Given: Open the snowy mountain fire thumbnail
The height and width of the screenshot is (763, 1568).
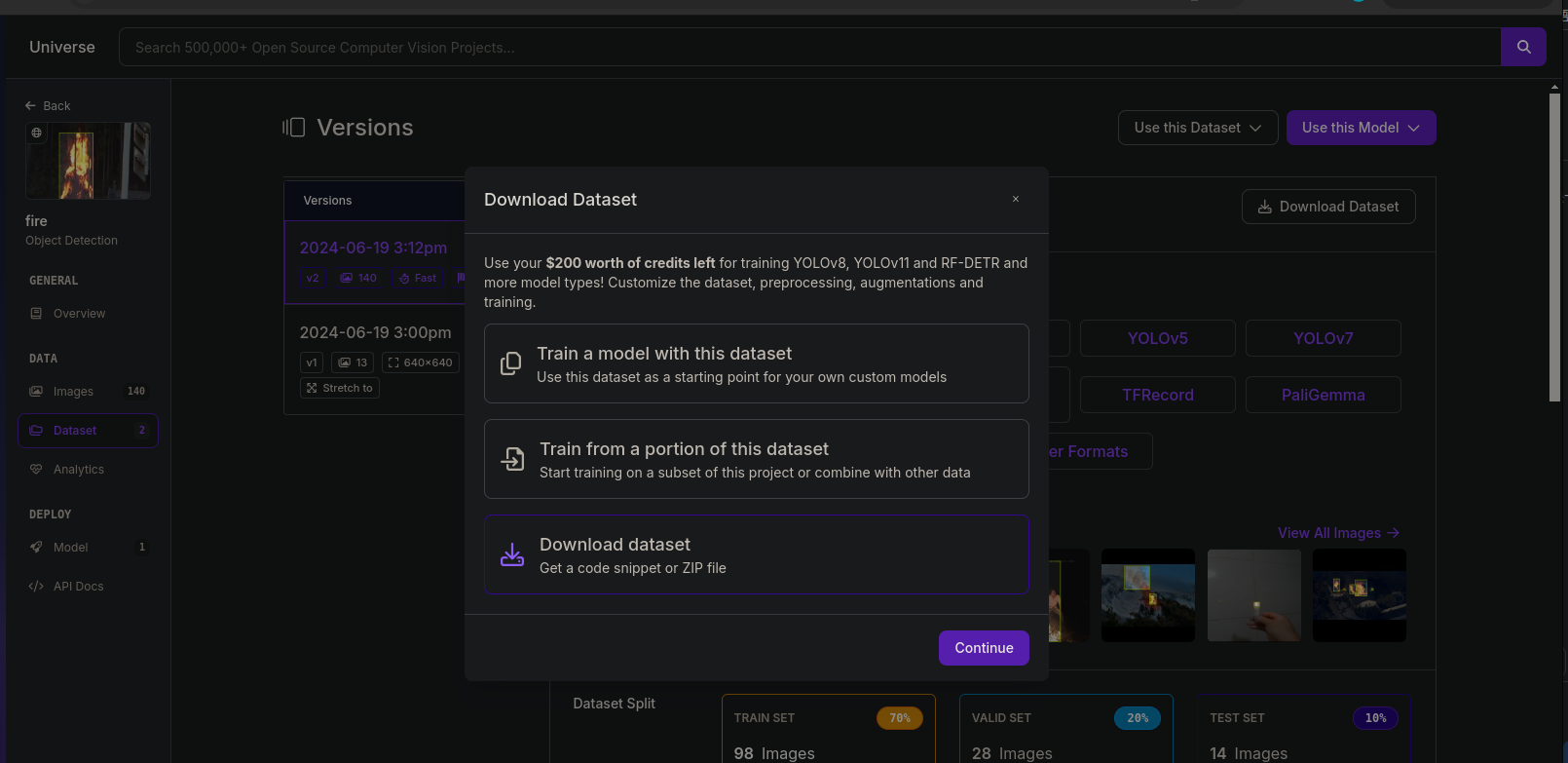Looking at the screenshot, I should click(1148, 595).
